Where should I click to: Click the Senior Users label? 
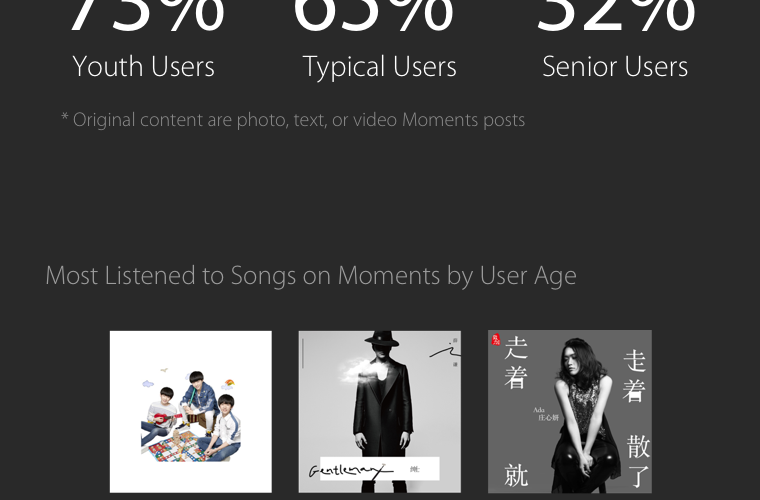[x=614, y=67]
